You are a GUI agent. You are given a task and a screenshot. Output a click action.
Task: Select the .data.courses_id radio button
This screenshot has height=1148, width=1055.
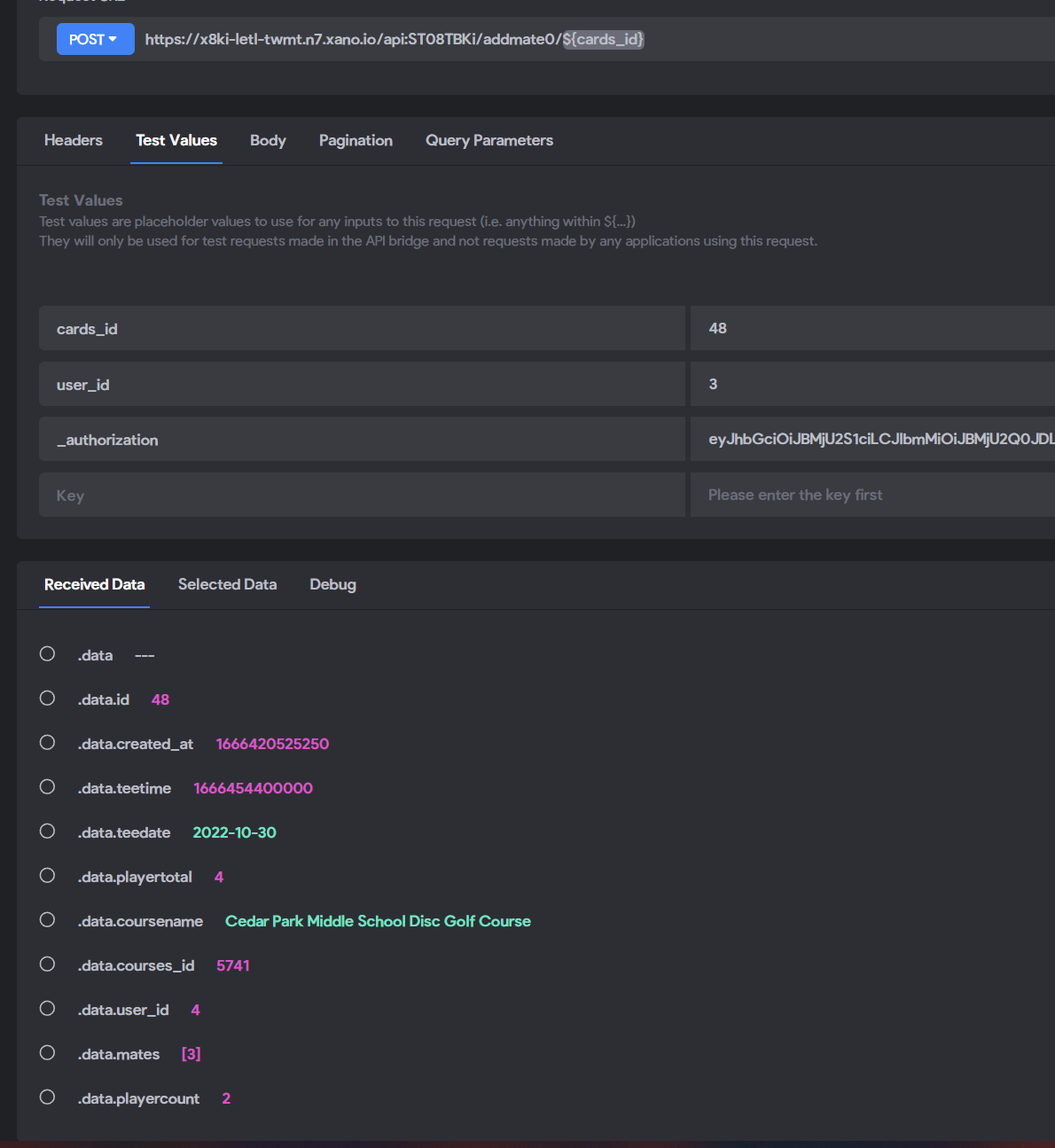48,964
